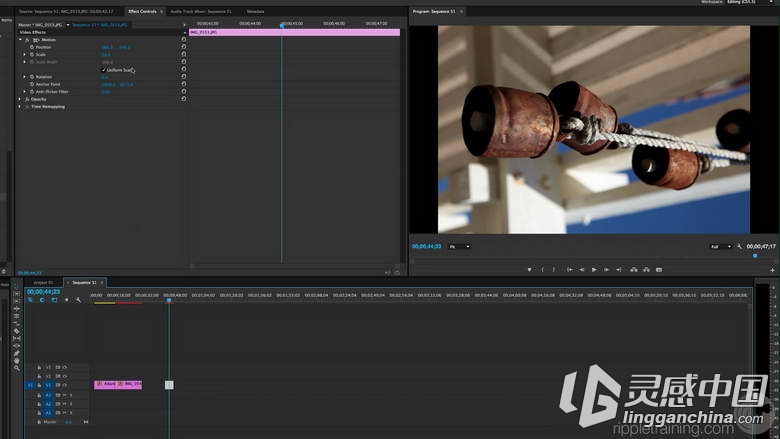Go to In point in Program monitor
This screenshot has width=780, height=439.
point(570,269)
